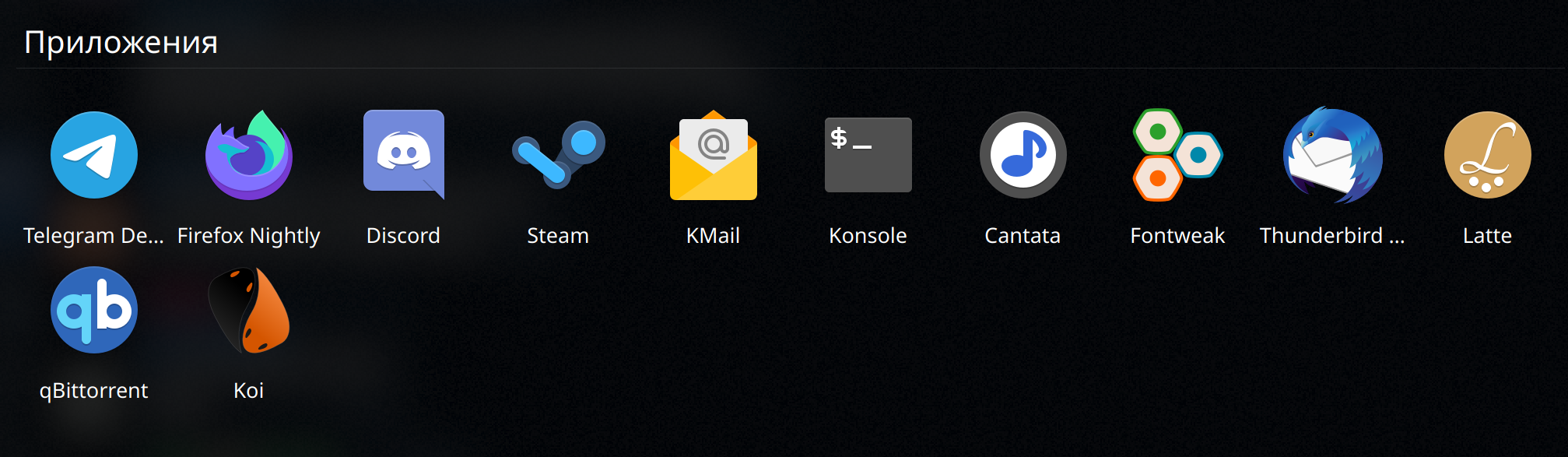Click the "Steam" label text

(558, 236)
